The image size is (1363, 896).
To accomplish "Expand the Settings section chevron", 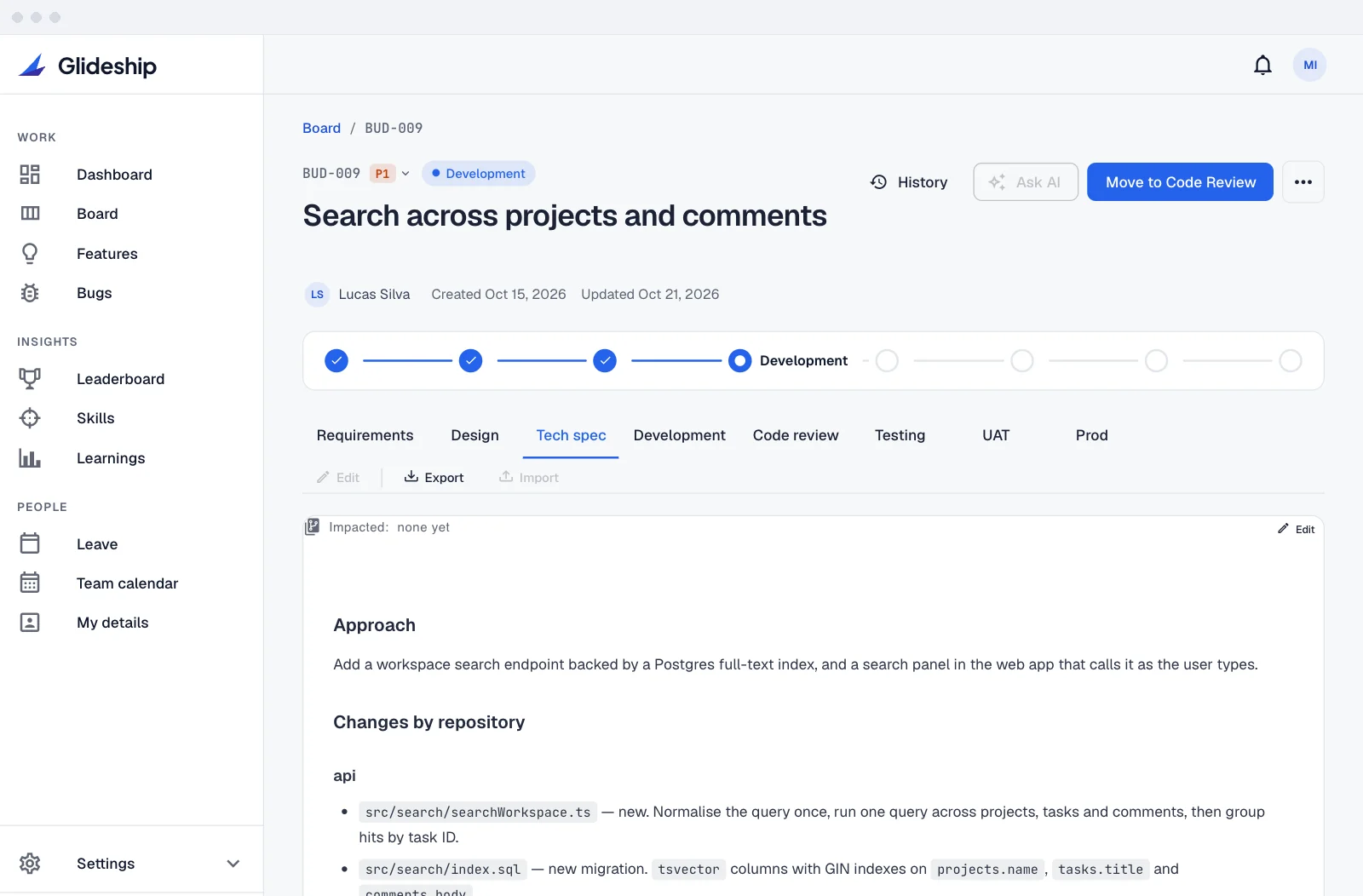I will coord(233,864).
